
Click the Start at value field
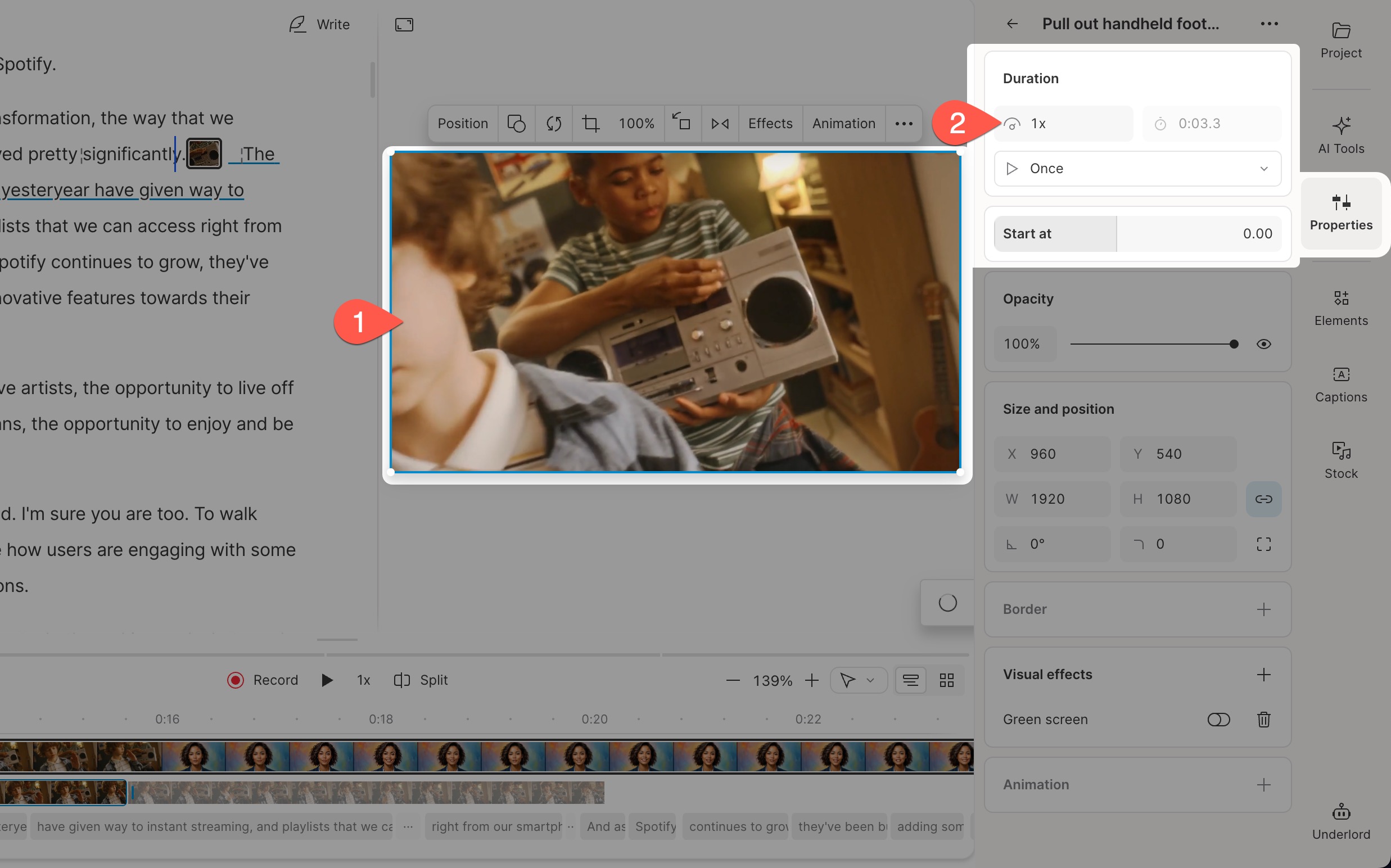1200,233
